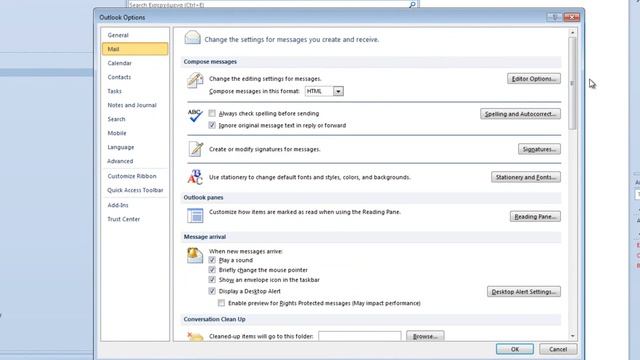Open Notes and Journal options

(135, 105)
